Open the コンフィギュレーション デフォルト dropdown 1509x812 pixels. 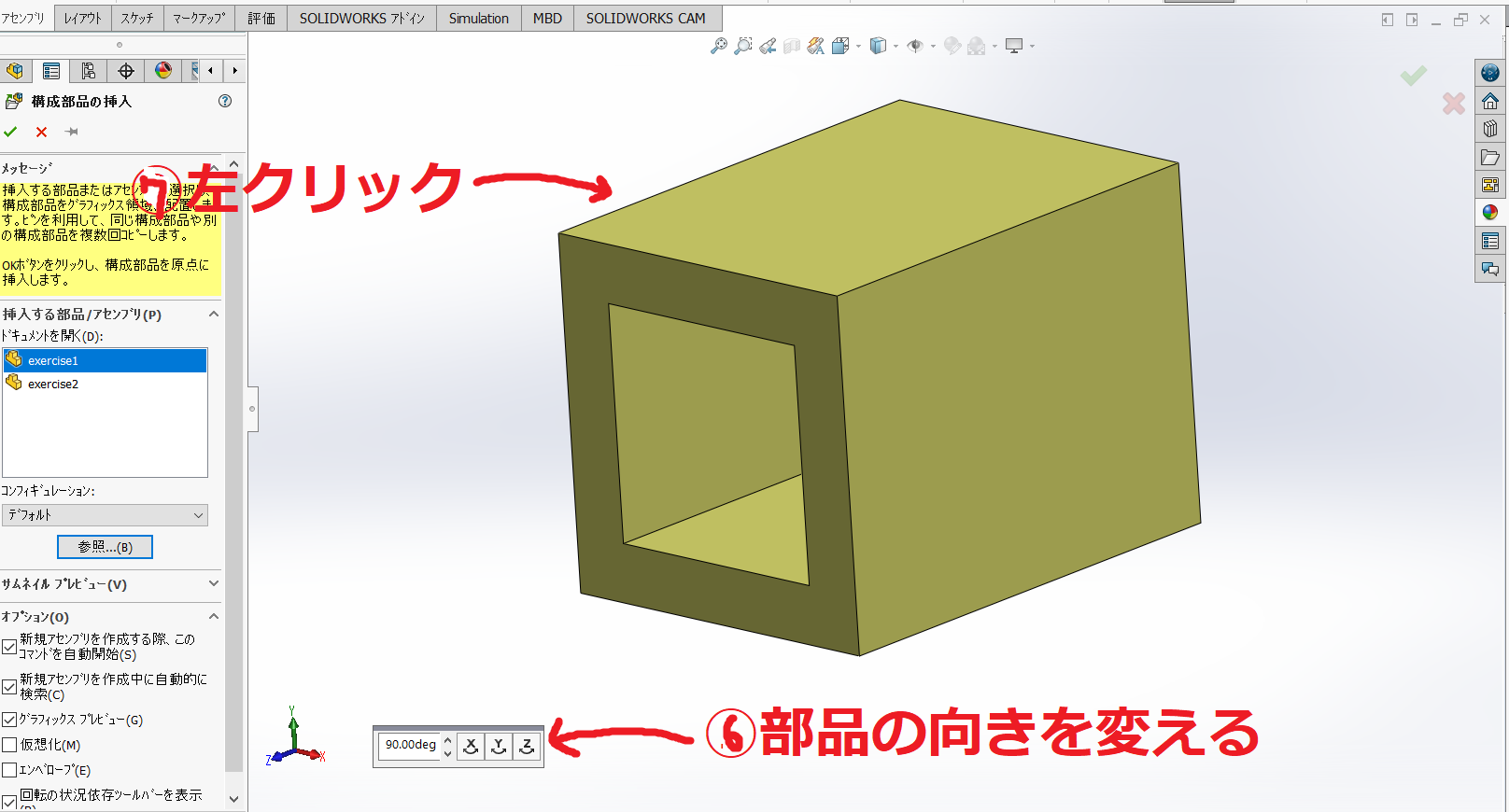[105, 515]
